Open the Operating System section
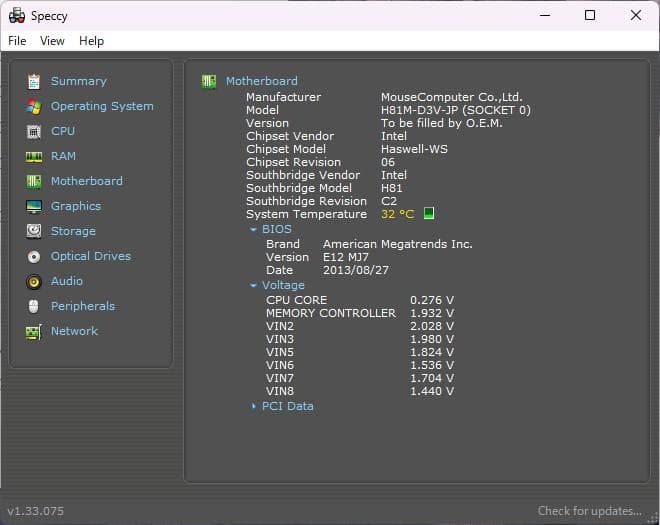This screenshot has height=525, width=660. (x=102, y=106)
